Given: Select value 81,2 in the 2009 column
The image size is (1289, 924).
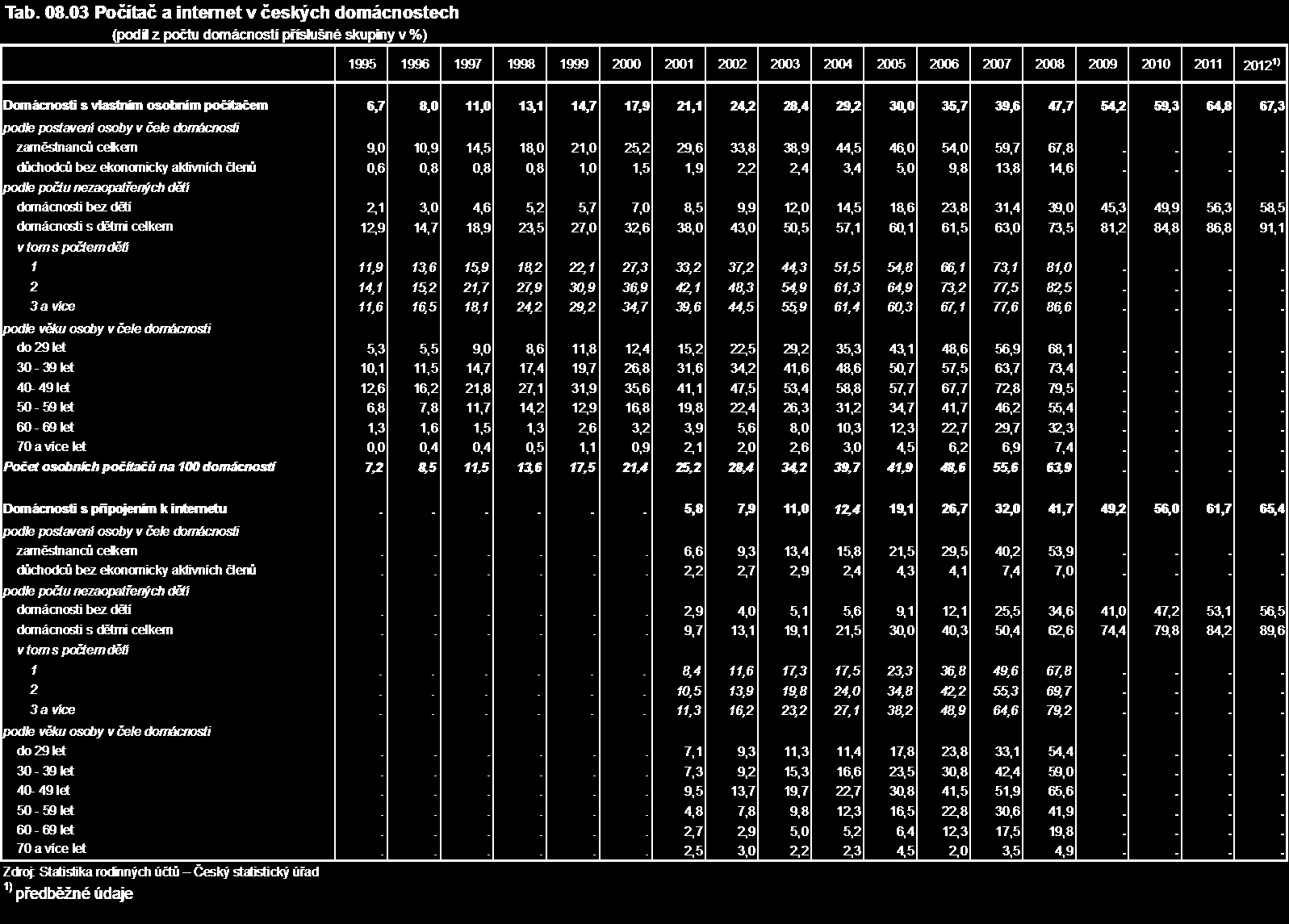Looking at the screenshot, I should (x=1114, y=228).
